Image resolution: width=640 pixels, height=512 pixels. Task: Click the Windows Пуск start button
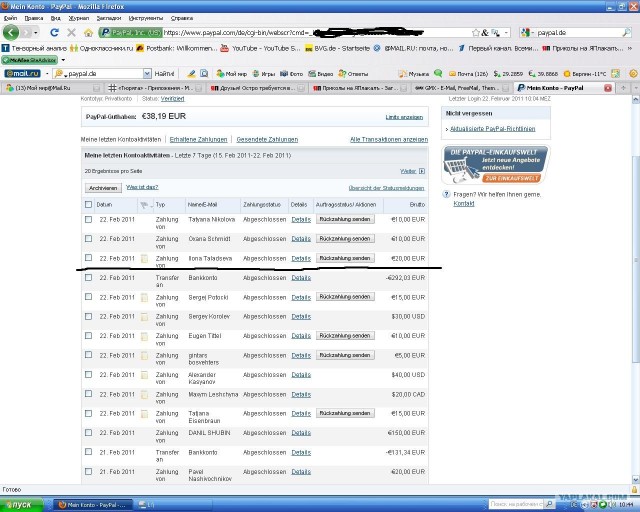click(21, 505)
